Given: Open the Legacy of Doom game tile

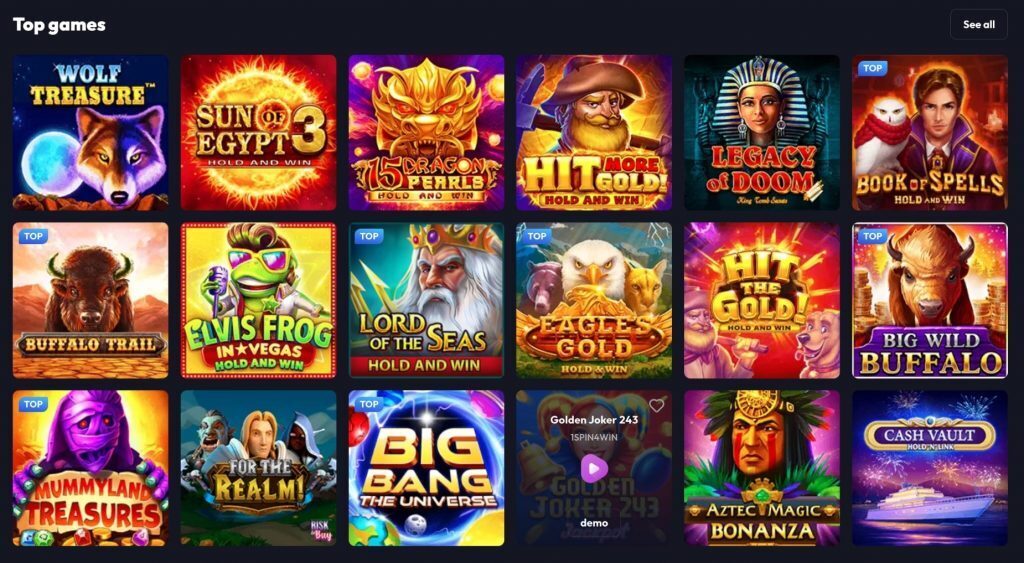Looking at the screenshot, I should [762, 133].
